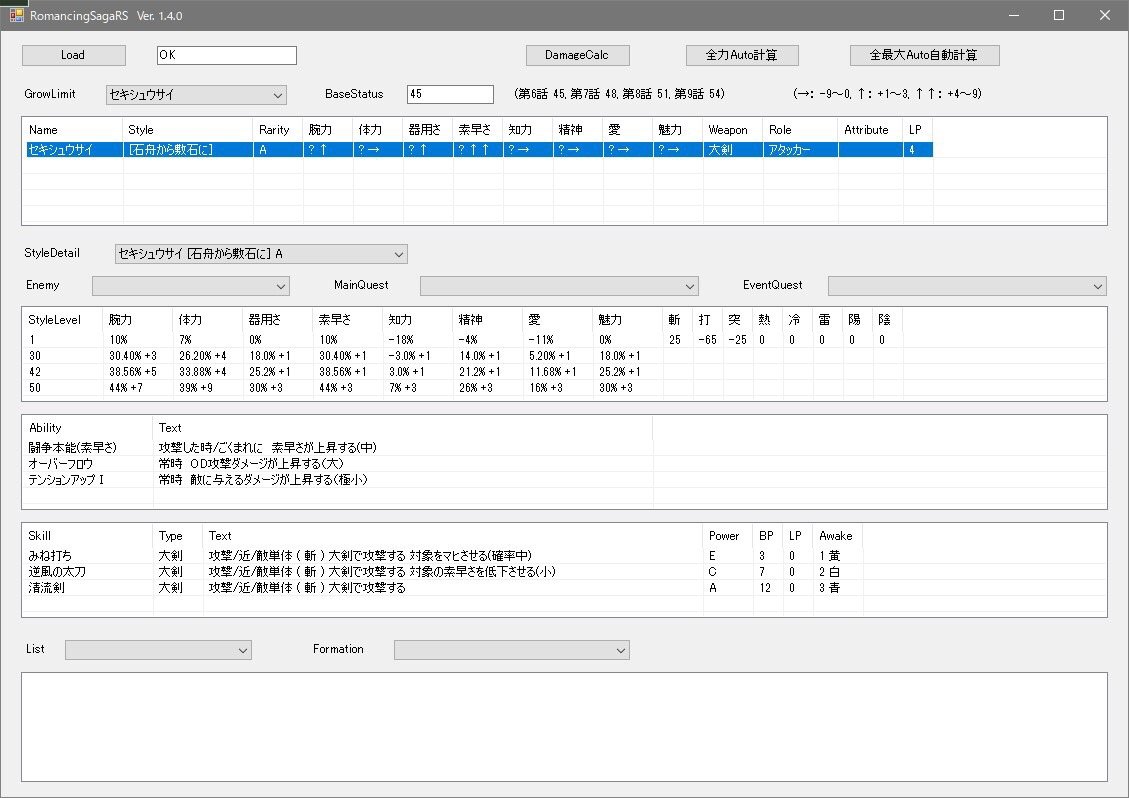Open the Enemy dropdown
This screenshot has width=1129, height=798.
(191, 286)
